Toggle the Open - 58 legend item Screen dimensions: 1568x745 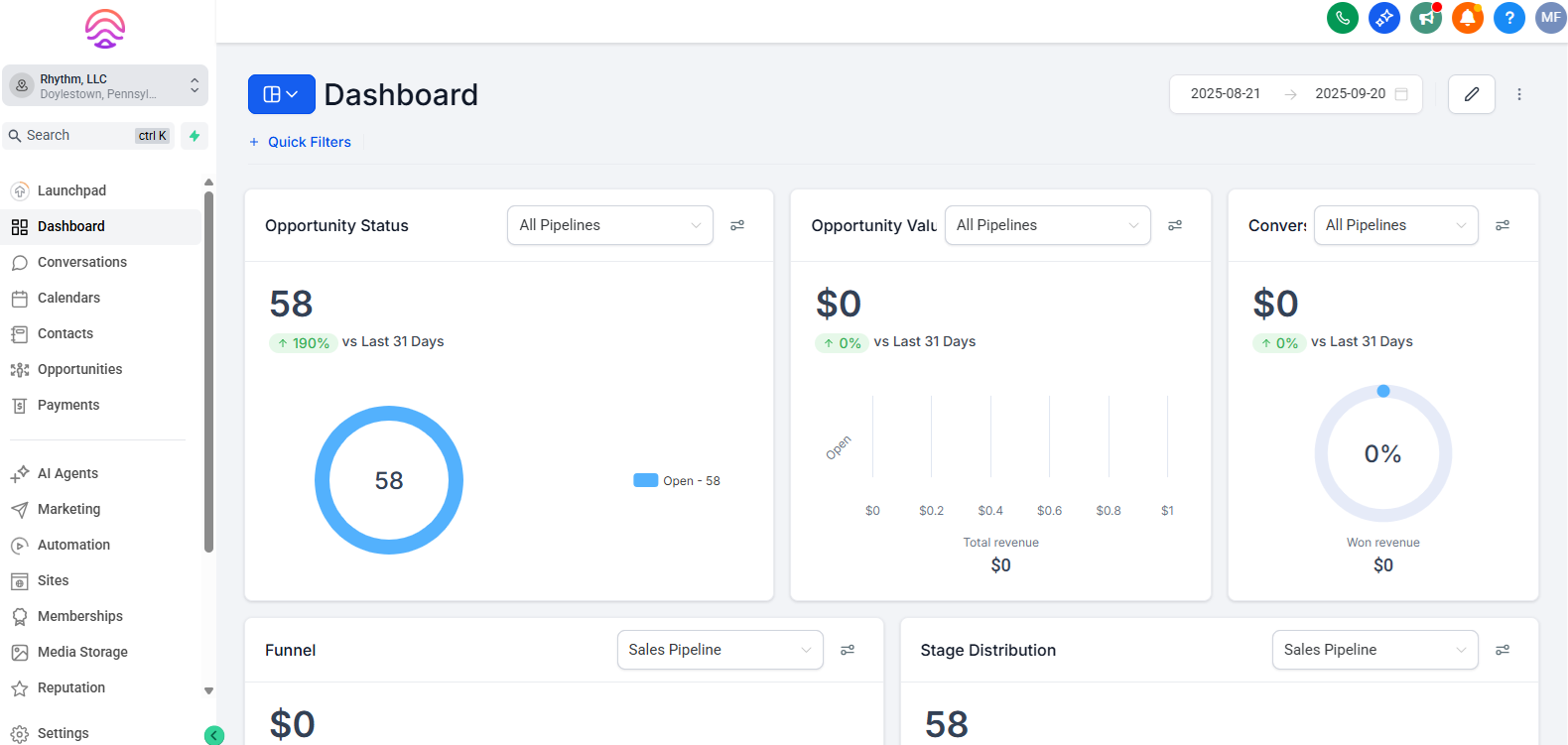coord(677,481)
